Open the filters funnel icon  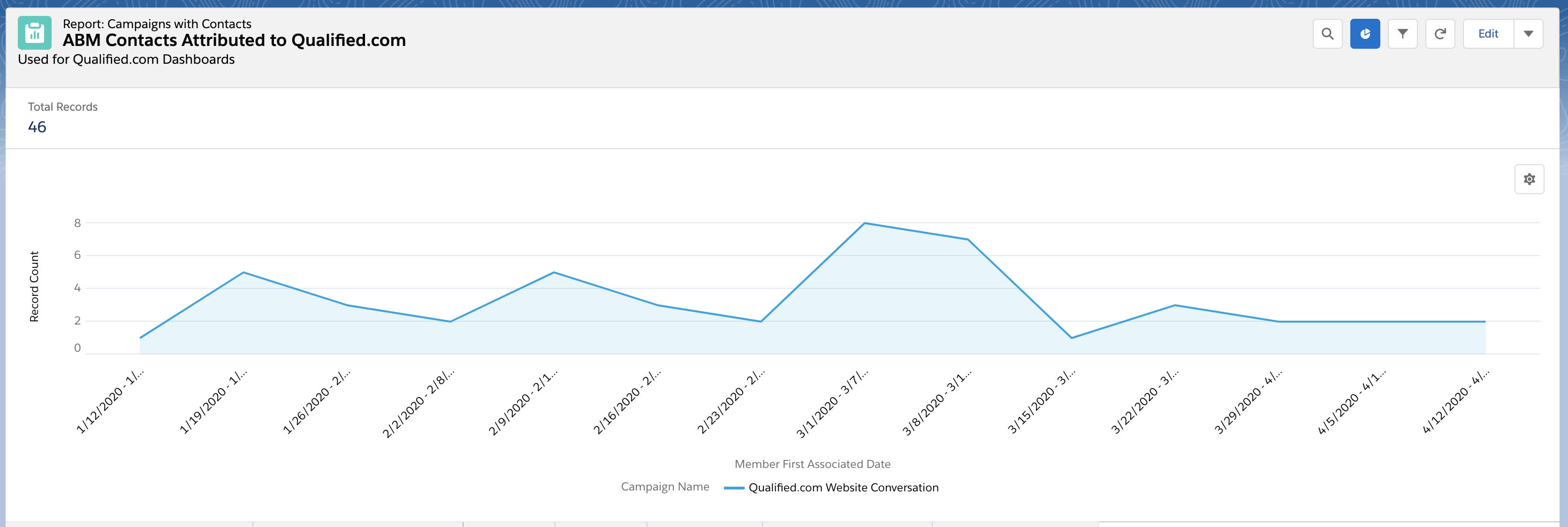tap(1402, 34)
